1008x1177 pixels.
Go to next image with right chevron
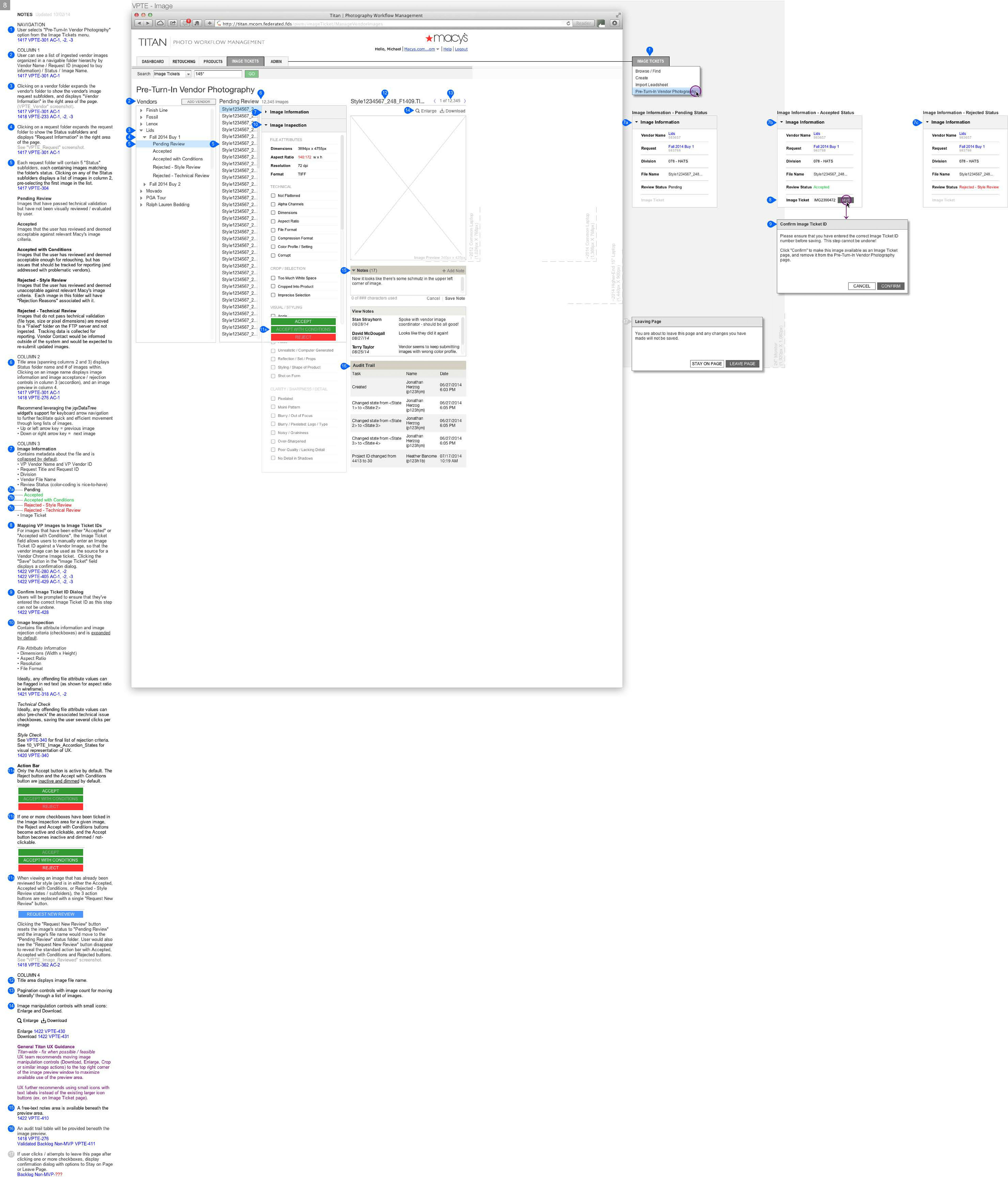(465, 101)
